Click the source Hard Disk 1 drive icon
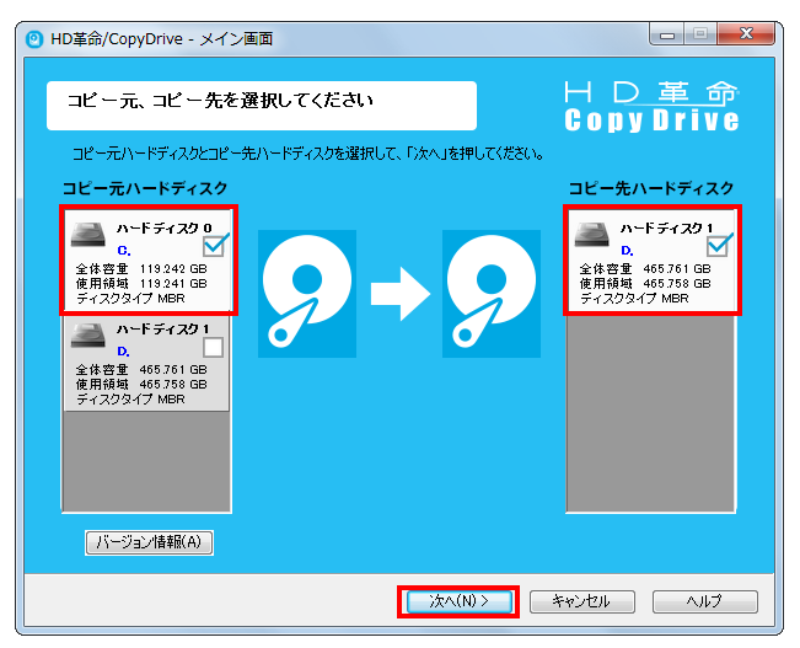The width and height of the screenshot is (800, 648). click(x=88, y=335)
